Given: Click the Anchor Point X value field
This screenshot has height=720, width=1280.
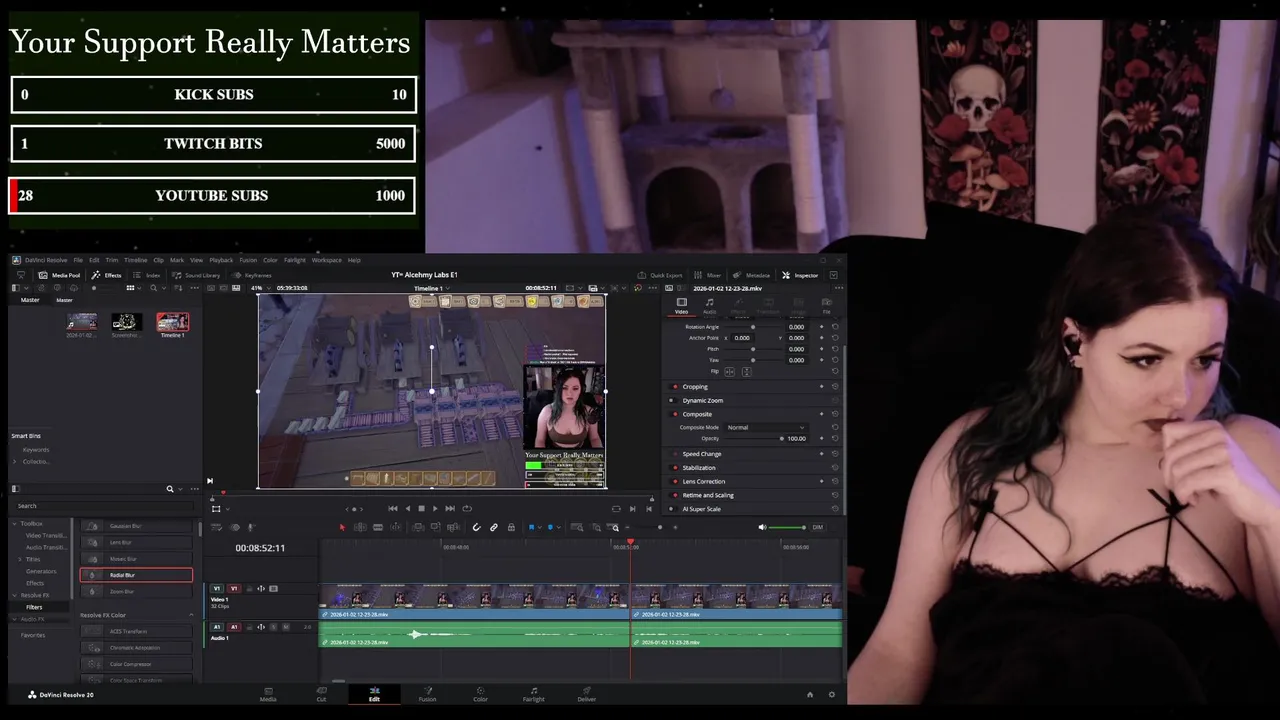Looking at the screenshot, I should [x=742, y=338].
